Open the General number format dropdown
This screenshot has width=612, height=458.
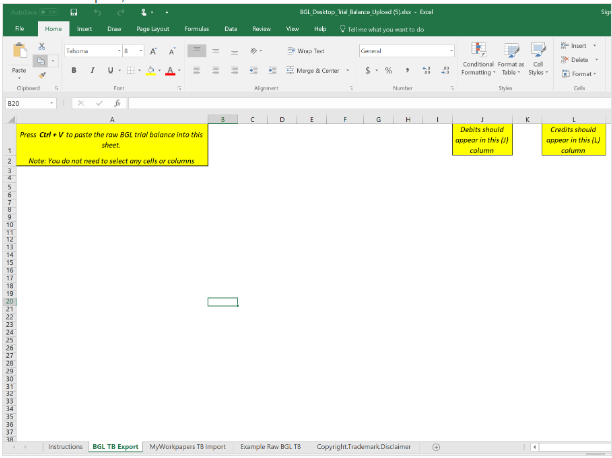point(451,50)
